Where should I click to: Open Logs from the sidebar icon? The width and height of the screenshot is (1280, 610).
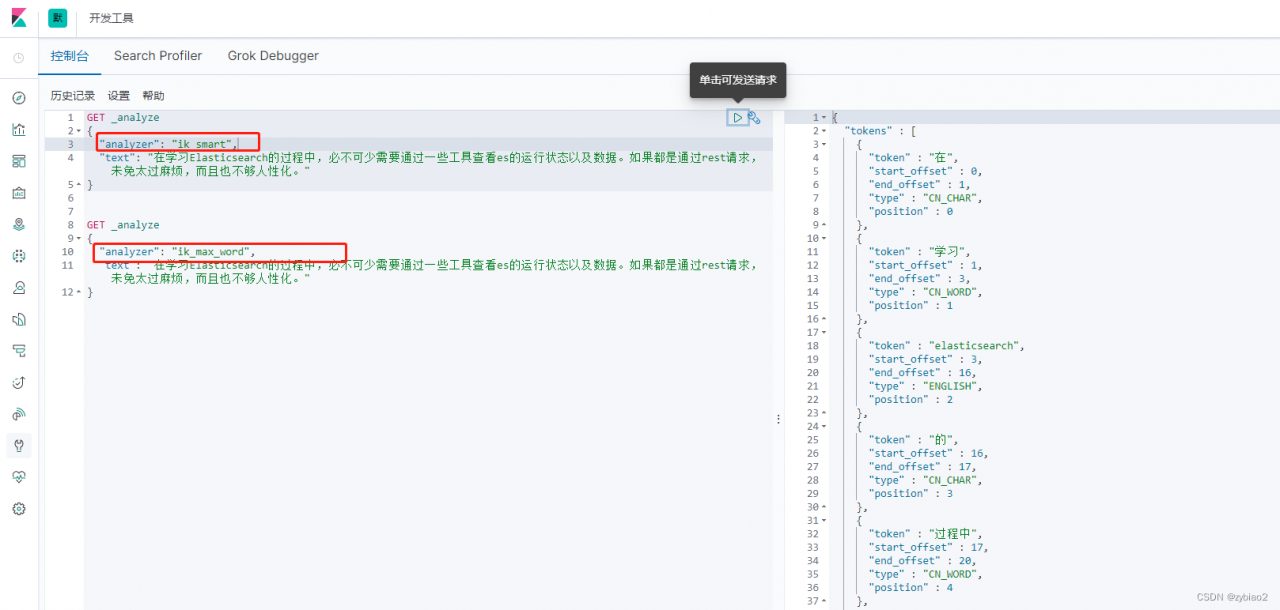tap(19, 319)
